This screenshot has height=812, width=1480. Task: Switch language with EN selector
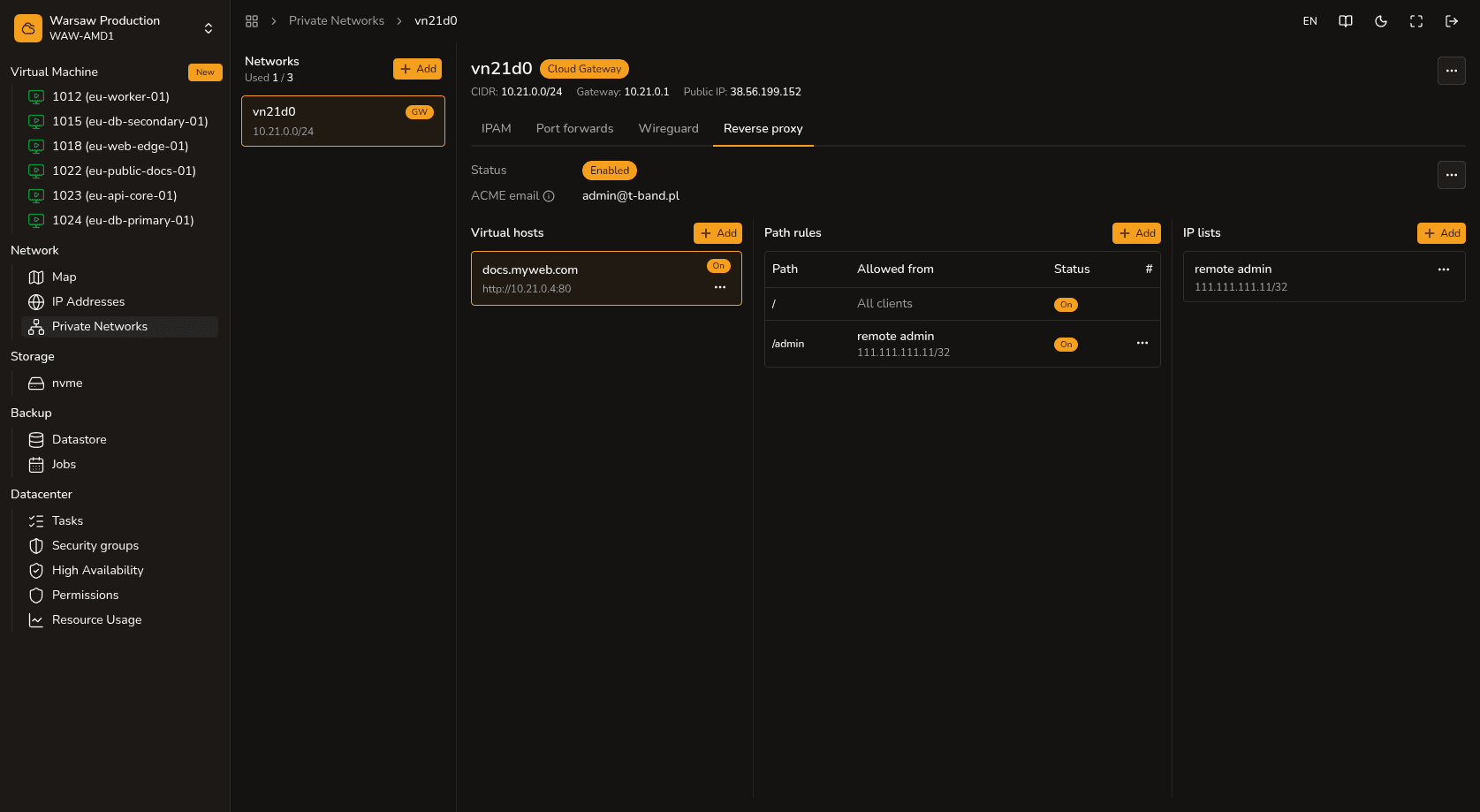(1310, 21)
